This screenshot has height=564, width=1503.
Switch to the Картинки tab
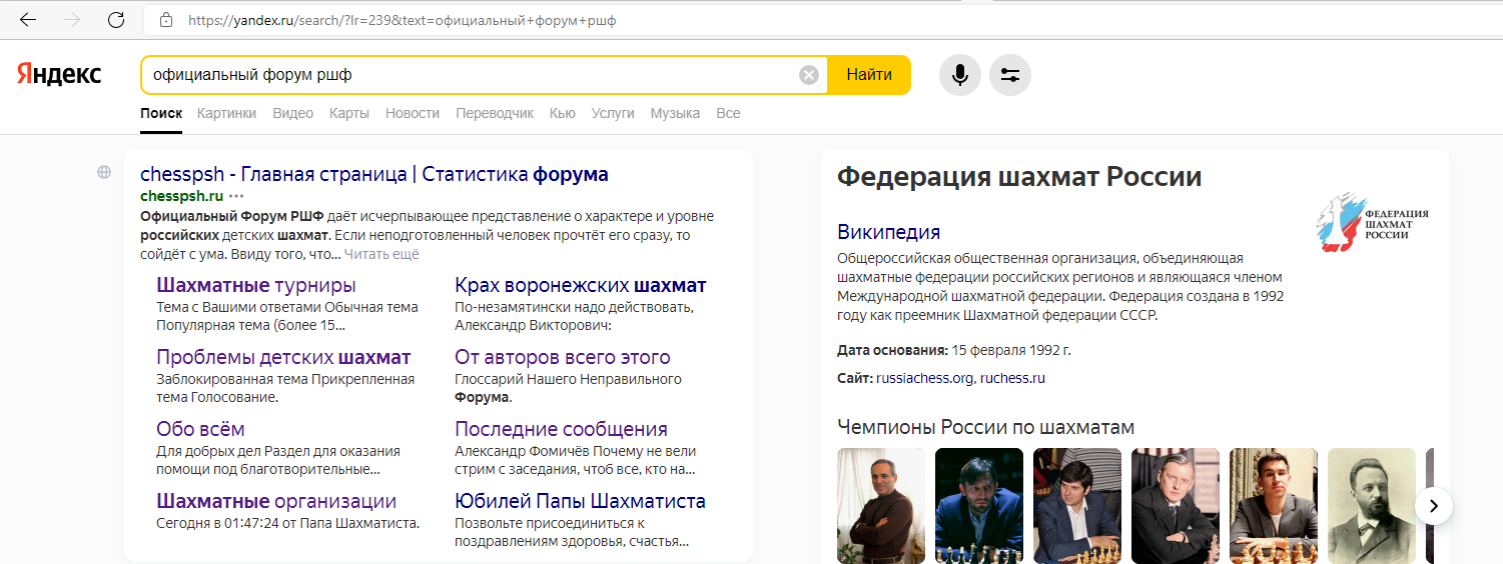[x=226, y=113]
